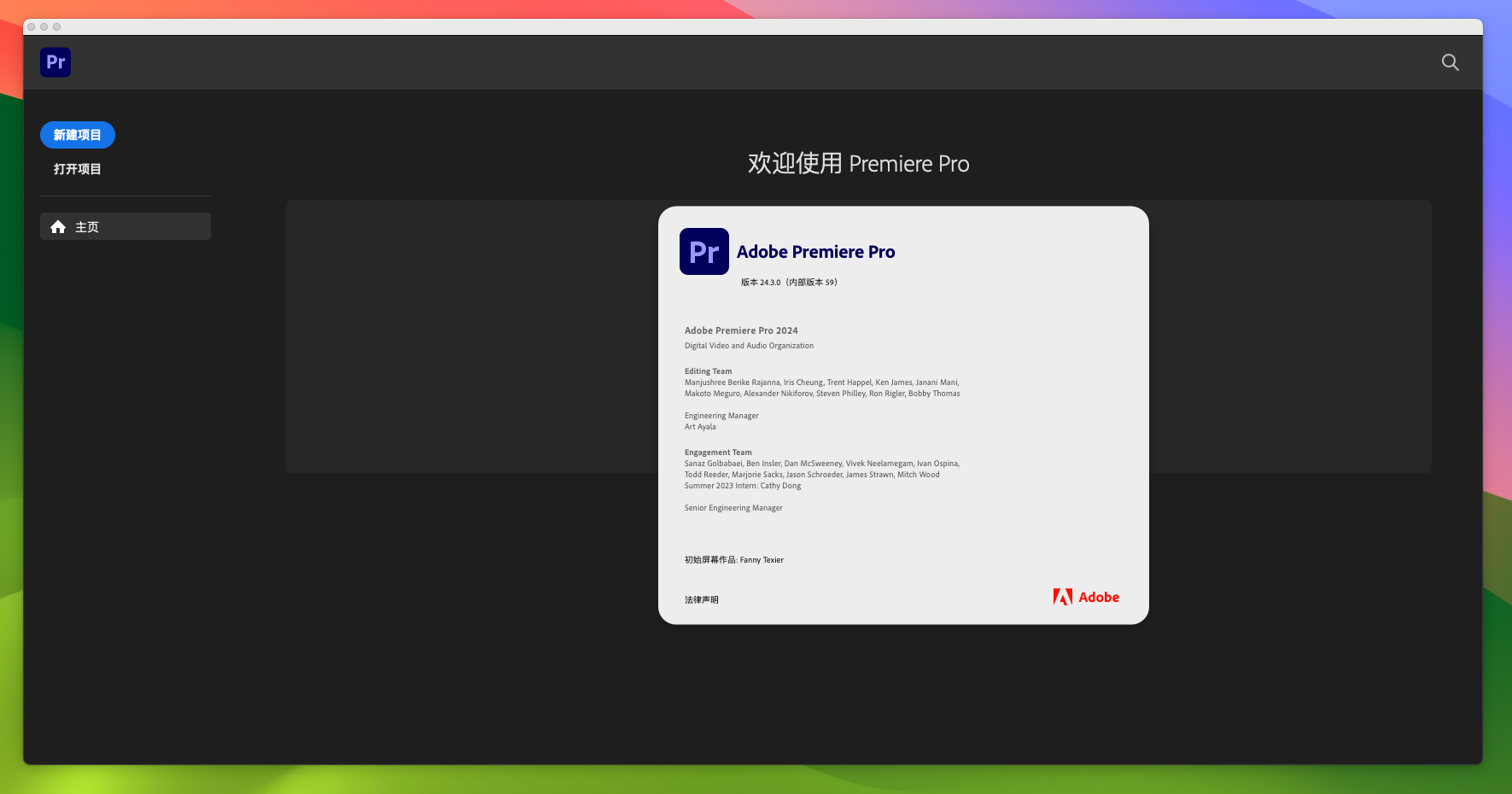Click the 初始屏幕作品: Fanny Texier credit
The image size is (1512, 794).
(x=734, y=560)
